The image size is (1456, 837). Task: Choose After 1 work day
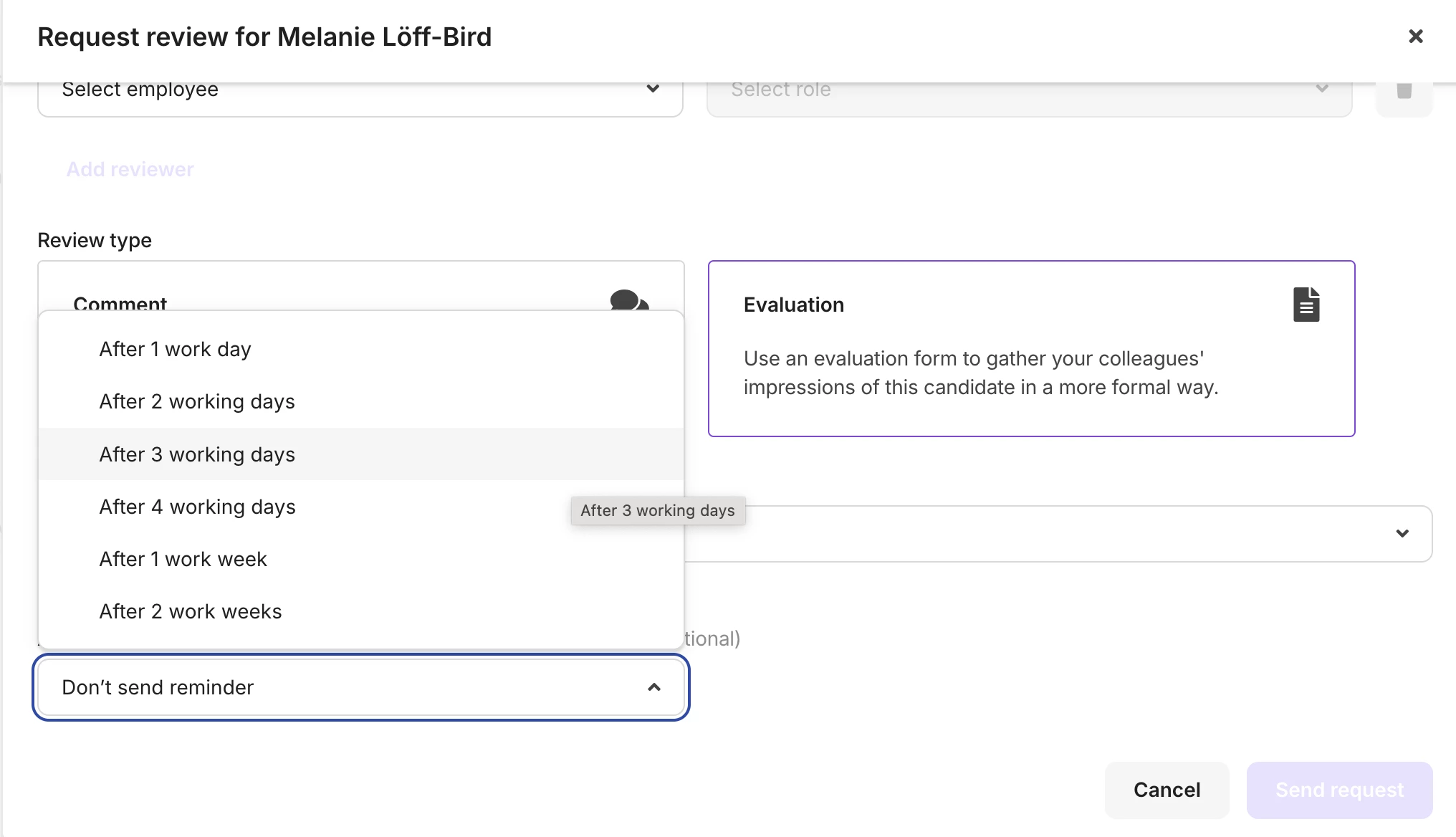pos(175,349)
